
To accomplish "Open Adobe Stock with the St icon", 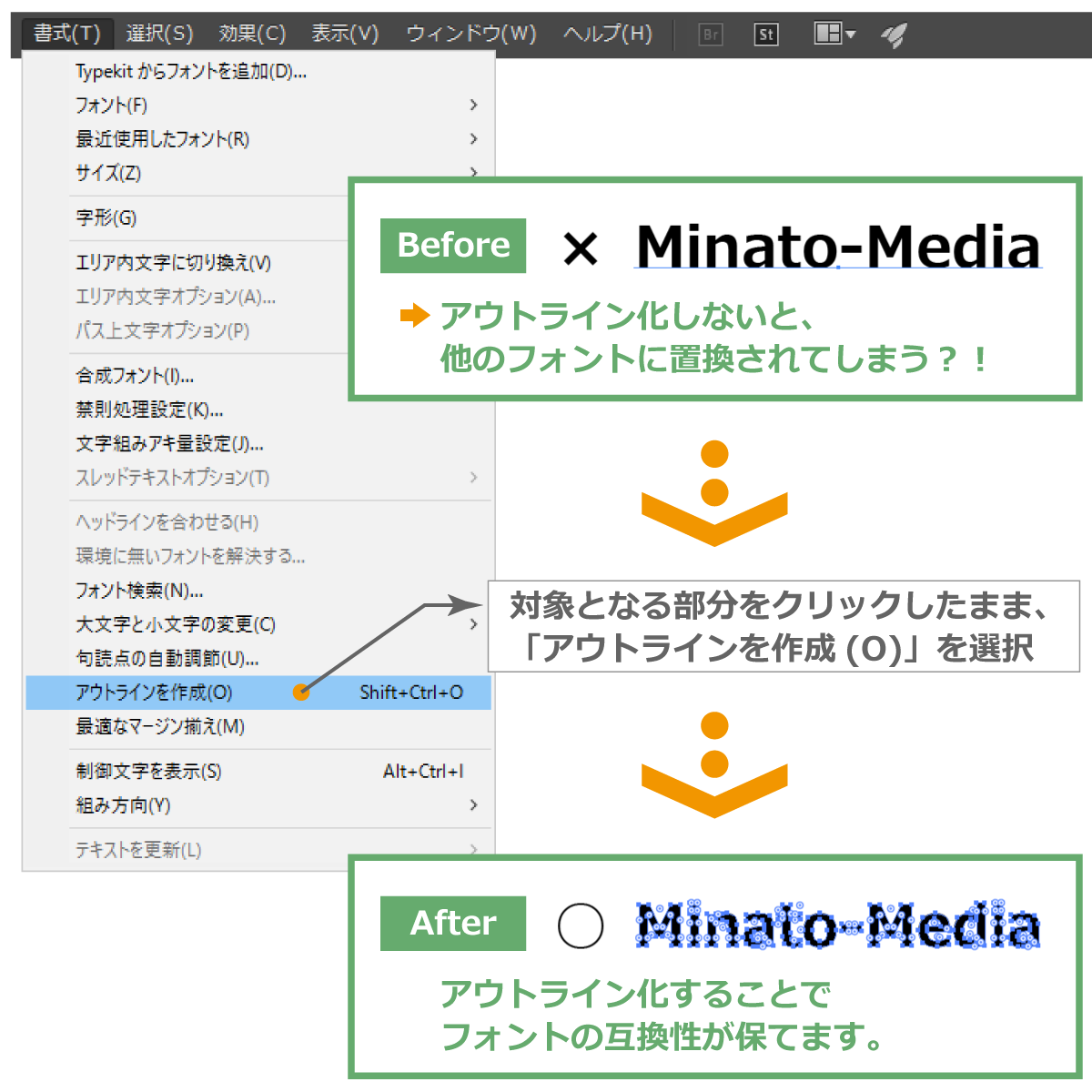I will [x=766, y=35].
